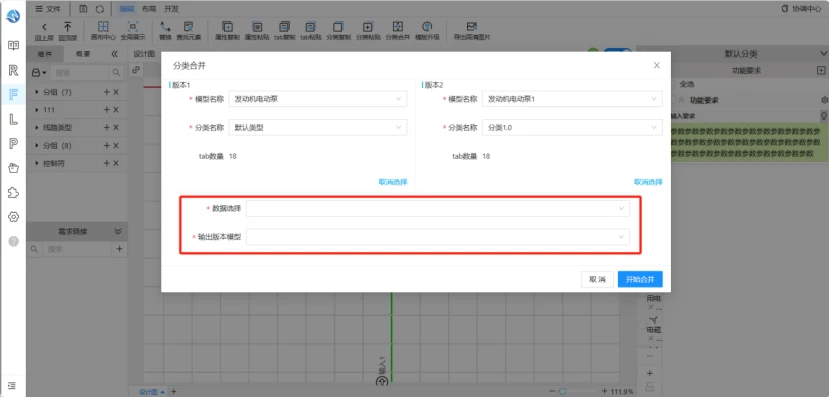Select the R icon in the left sidebar
This screenshot has width=829, height=397.
click(14, 70)
